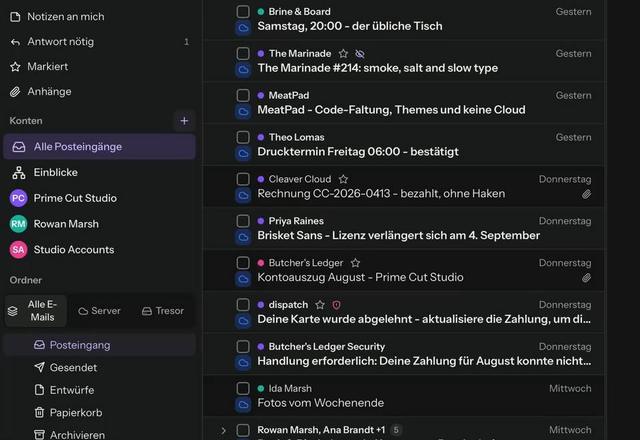Viewport: 640px width, 440px height.
Task: Check the Butcher's Ledger Security checkbox
Action: [243, 347]
